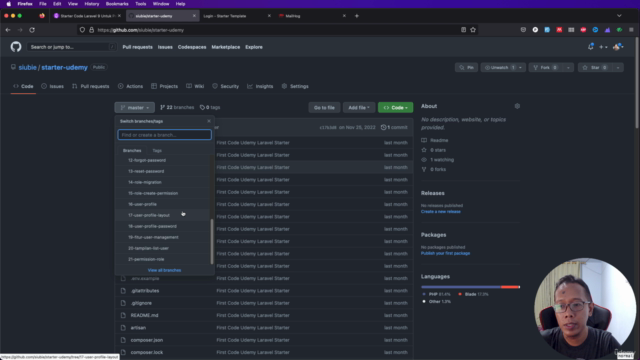Fork this repository

coord(546,67)
